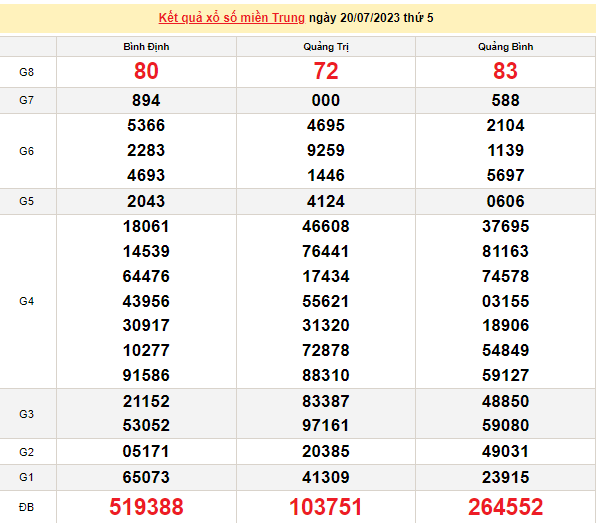Image resolution: width=603 pixels, height=523 pixels.
Task: Click the G6 row label
Action: [x=27, y=150]
